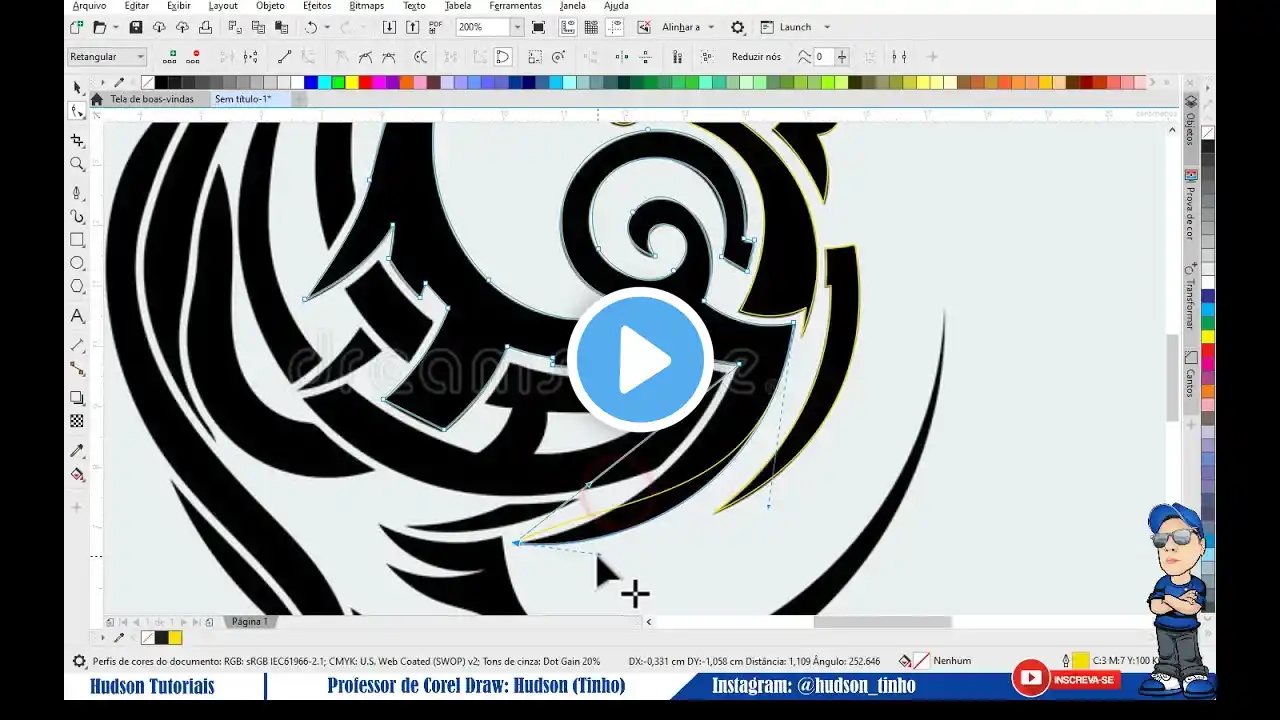This screenshot has width=1280, height=720.
Task: Open the Launch dropdown arrow
Action: pyautogui.click(x=827, y=27)
